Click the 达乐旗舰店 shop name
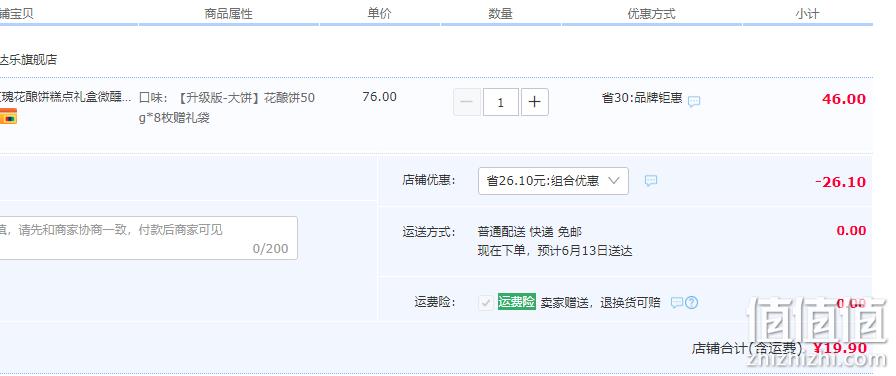The image size is (896, 376). tap(29, 59)
